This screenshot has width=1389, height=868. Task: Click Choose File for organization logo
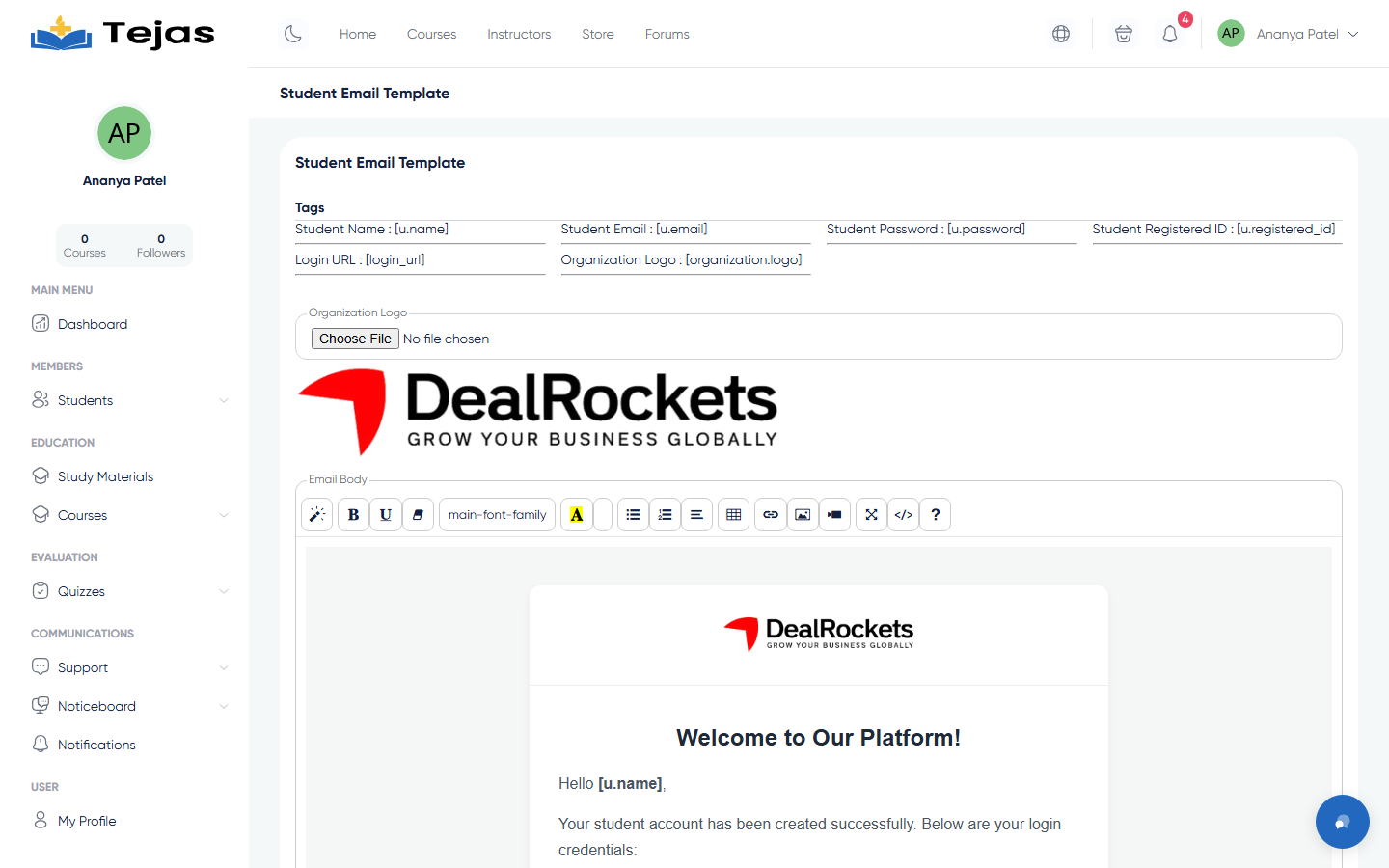click(x=355, y=339)
